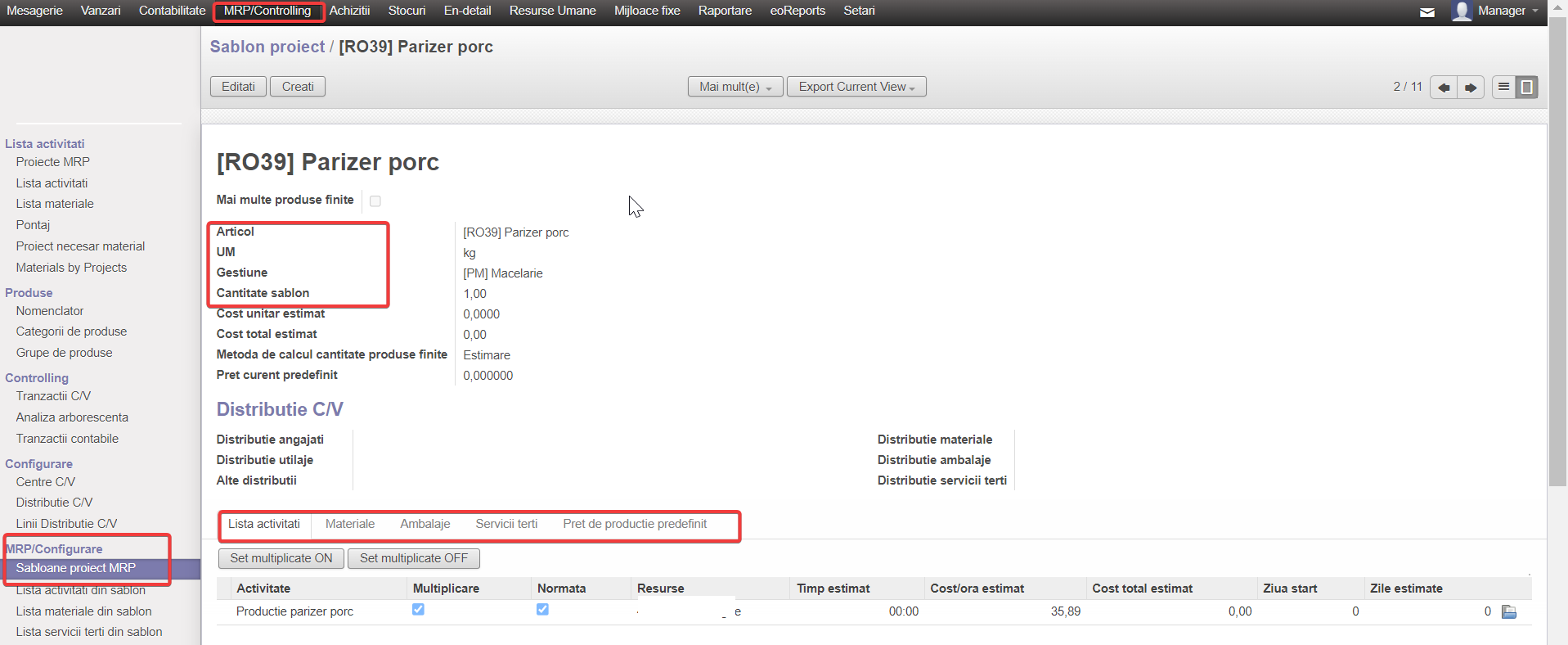Open the messages envelope icon
1568x645 pixels.
[1426, 12]
